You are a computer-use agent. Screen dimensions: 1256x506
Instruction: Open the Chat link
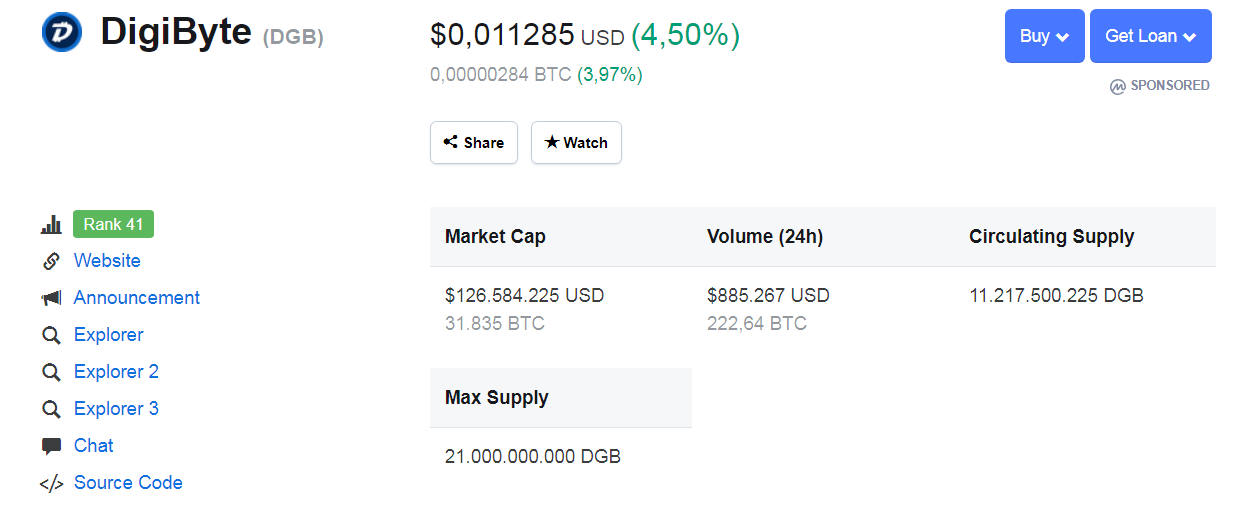click(x=94, y=446)
